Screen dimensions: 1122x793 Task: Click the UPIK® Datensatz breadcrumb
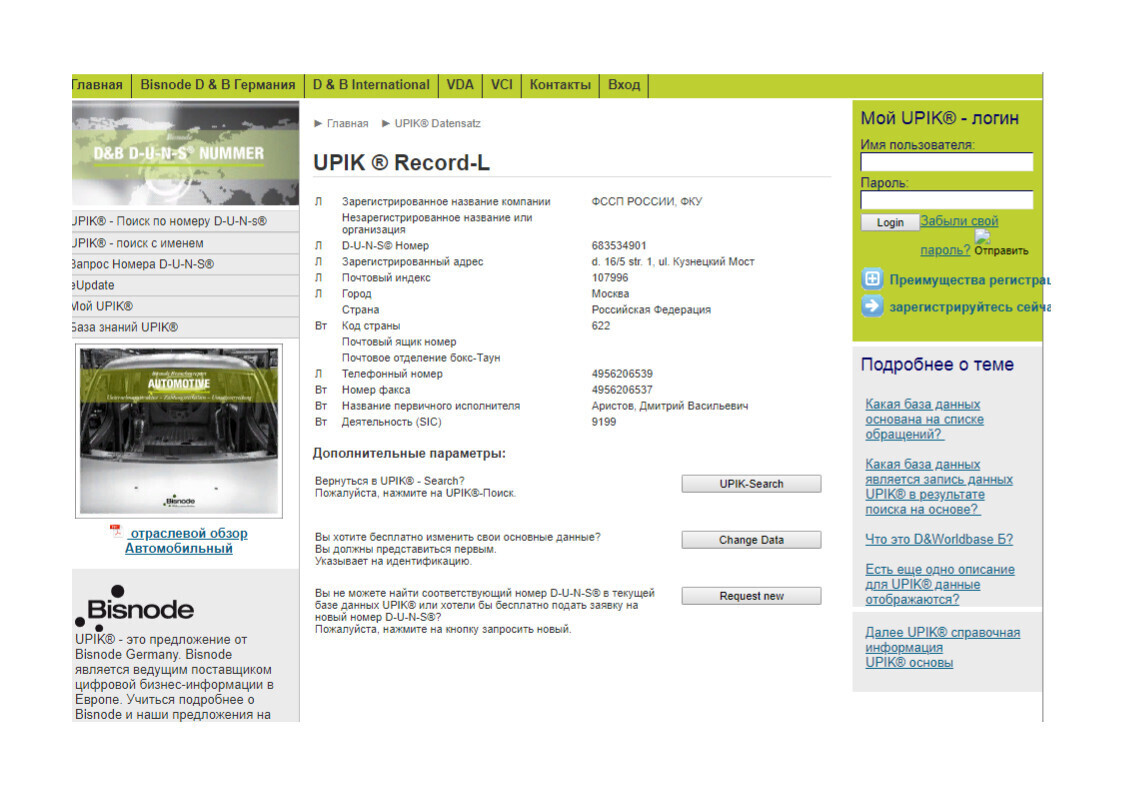(437, 123)
